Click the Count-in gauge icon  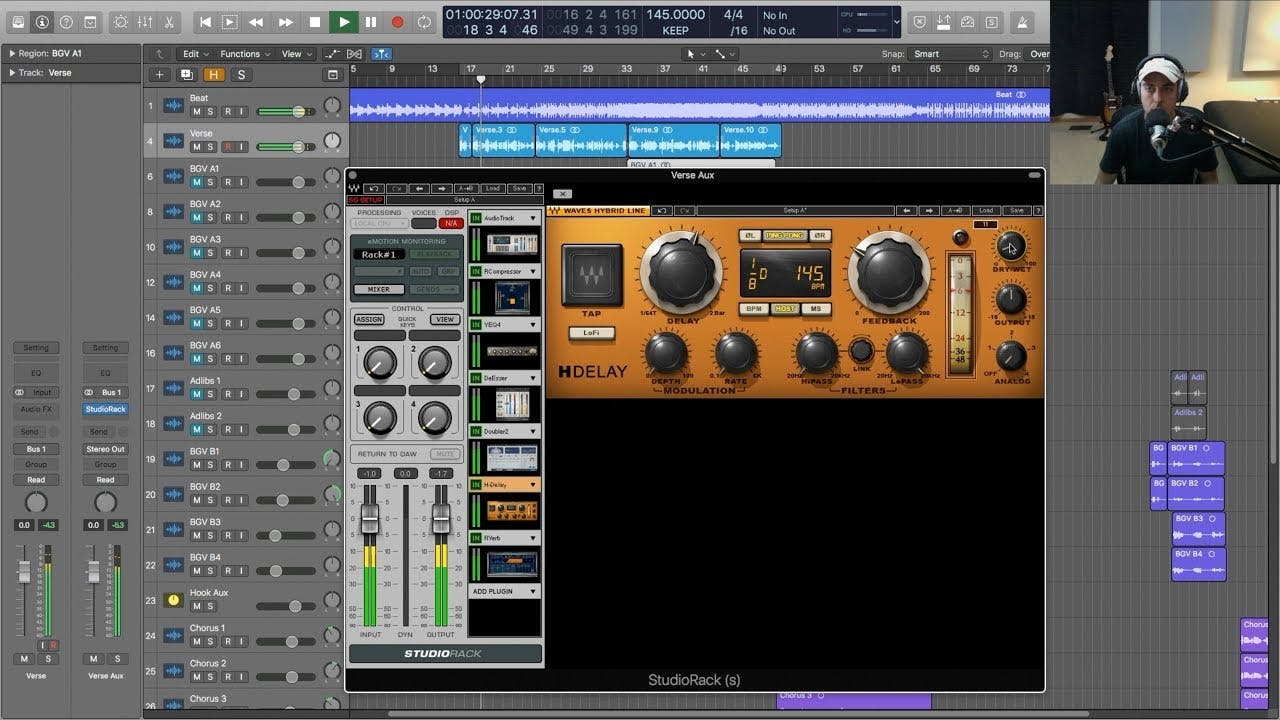pos(967,21)
